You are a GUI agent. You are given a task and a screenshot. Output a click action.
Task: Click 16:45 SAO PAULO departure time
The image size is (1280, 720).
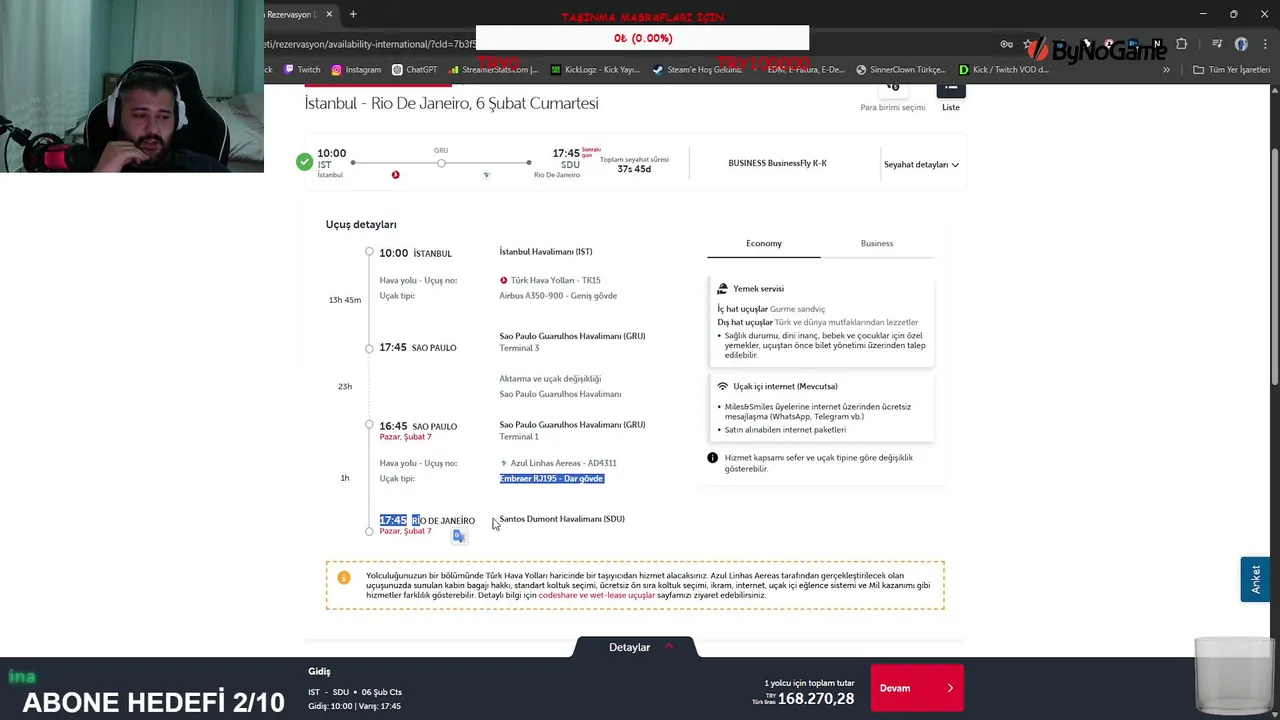(x=418, y=426)
